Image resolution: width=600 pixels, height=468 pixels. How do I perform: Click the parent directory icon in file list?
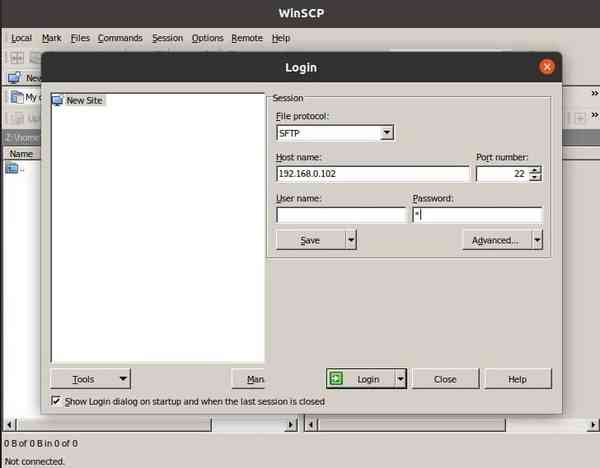point(11,168)
